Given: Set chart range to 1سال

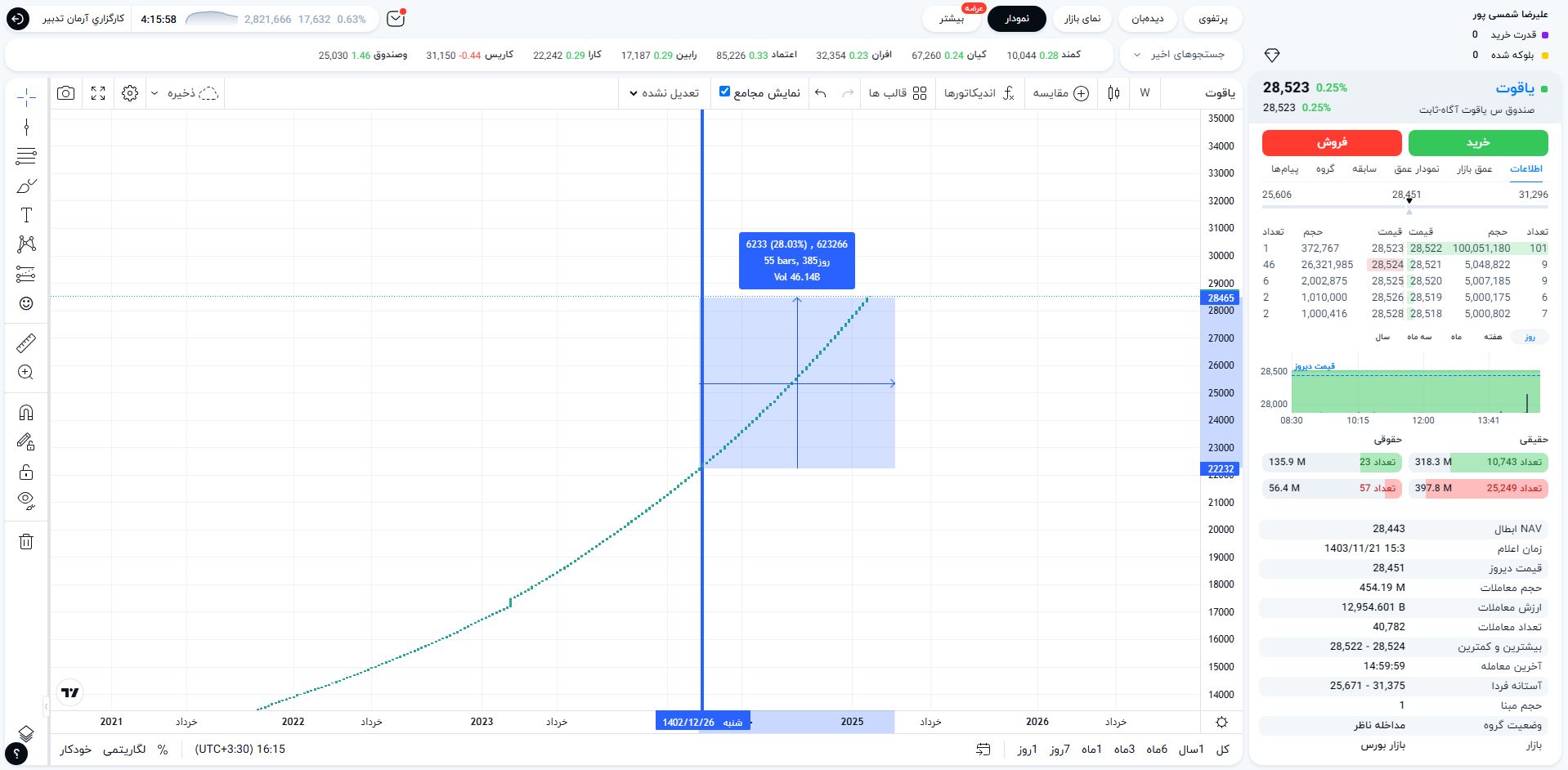Looking at the screenshot, I should coord(1191,749).
